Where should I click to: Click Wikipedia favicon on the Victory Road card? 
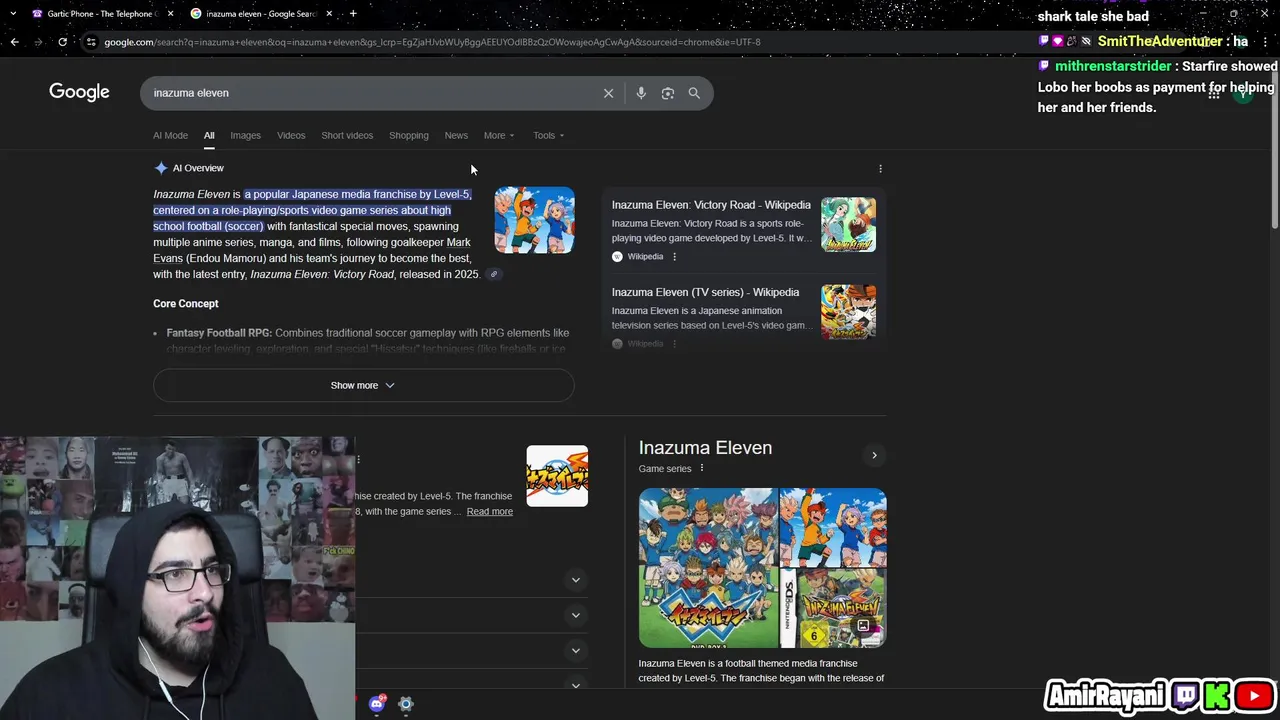[x=617, y=257]
